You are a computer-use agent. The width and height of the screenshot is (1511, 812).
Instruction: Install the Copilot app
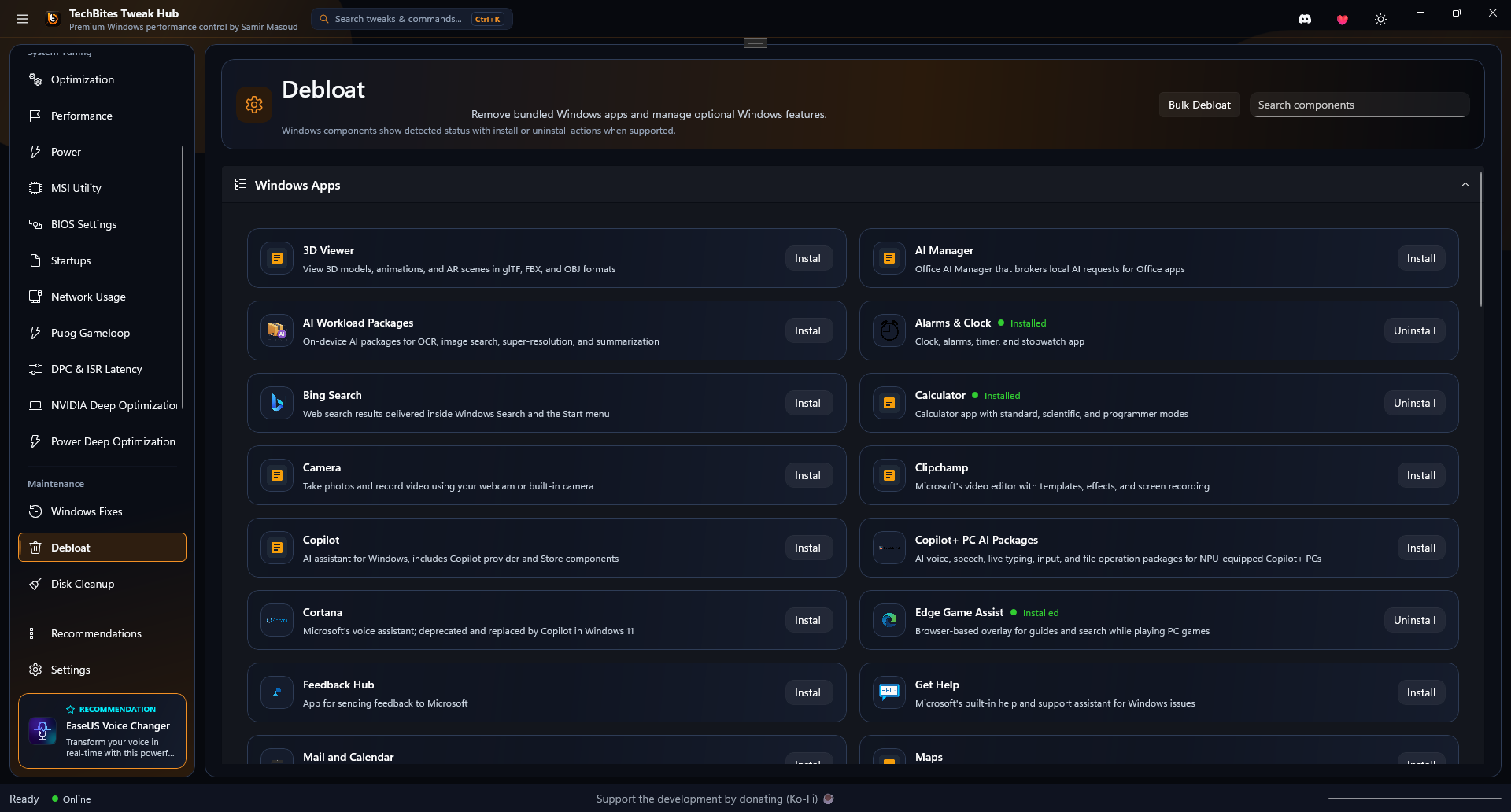[x=808, y=548]
